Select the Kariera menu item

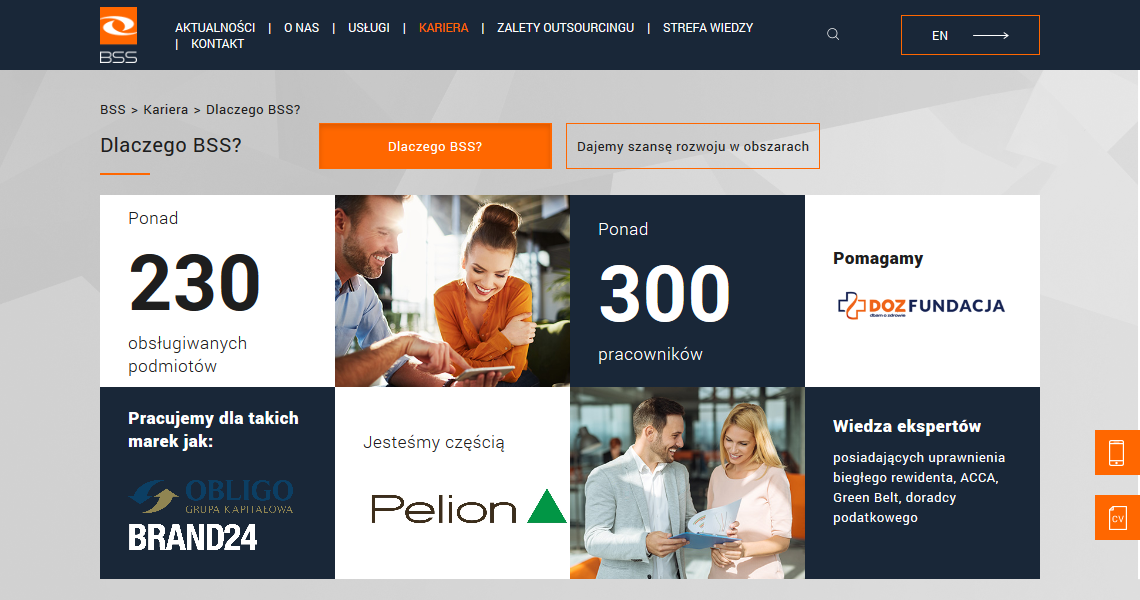click(x=443, y=28)
